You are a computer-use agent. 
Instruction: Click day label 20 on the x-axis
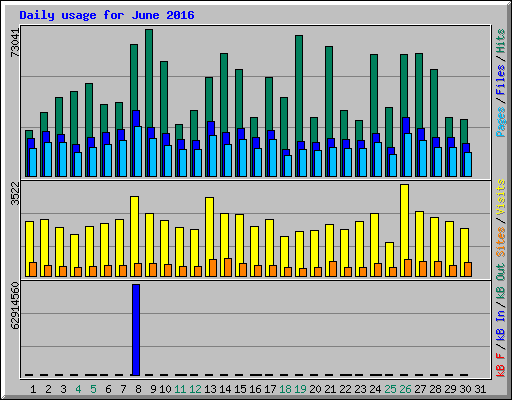(315, 389)
